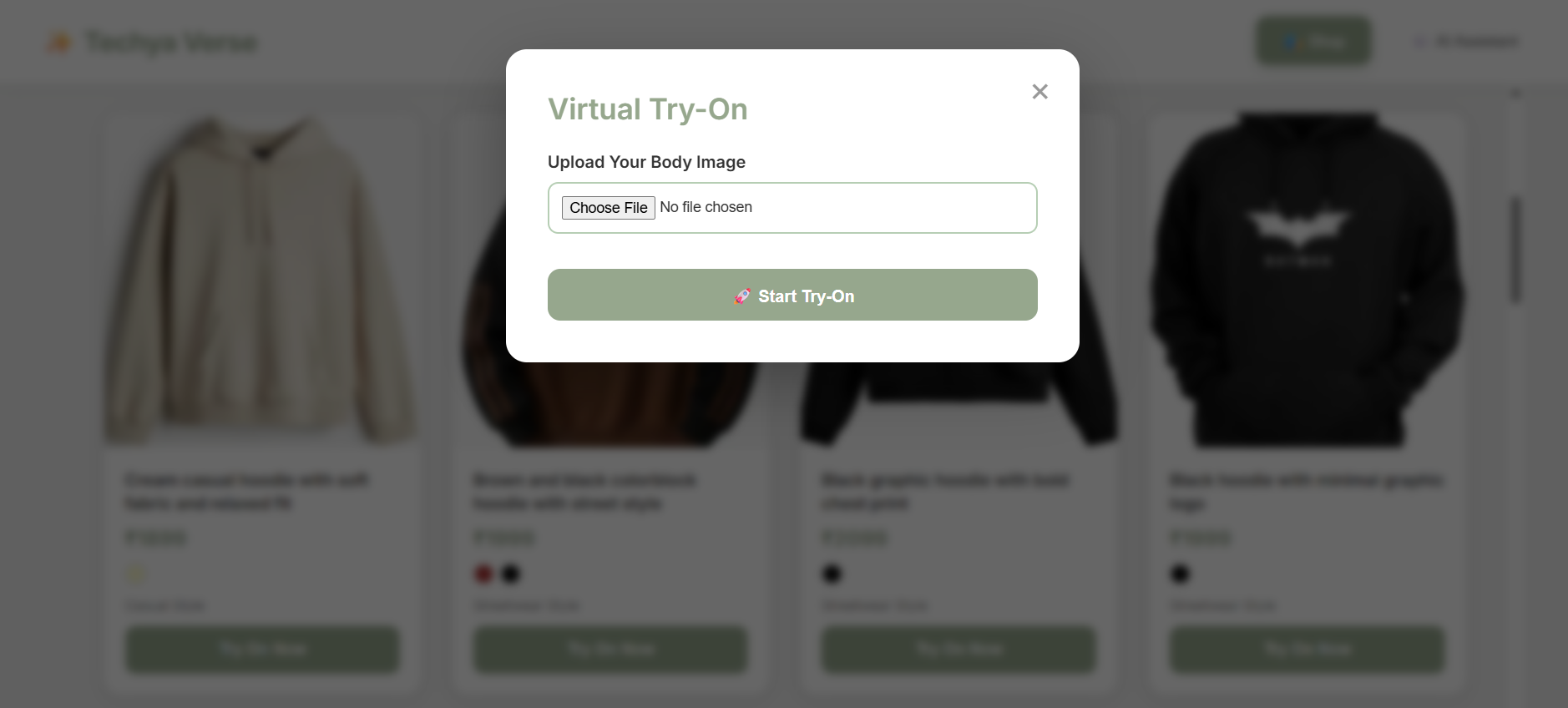
Task: Open the Batman hoodie product image
Action: tap(1307, 280)
